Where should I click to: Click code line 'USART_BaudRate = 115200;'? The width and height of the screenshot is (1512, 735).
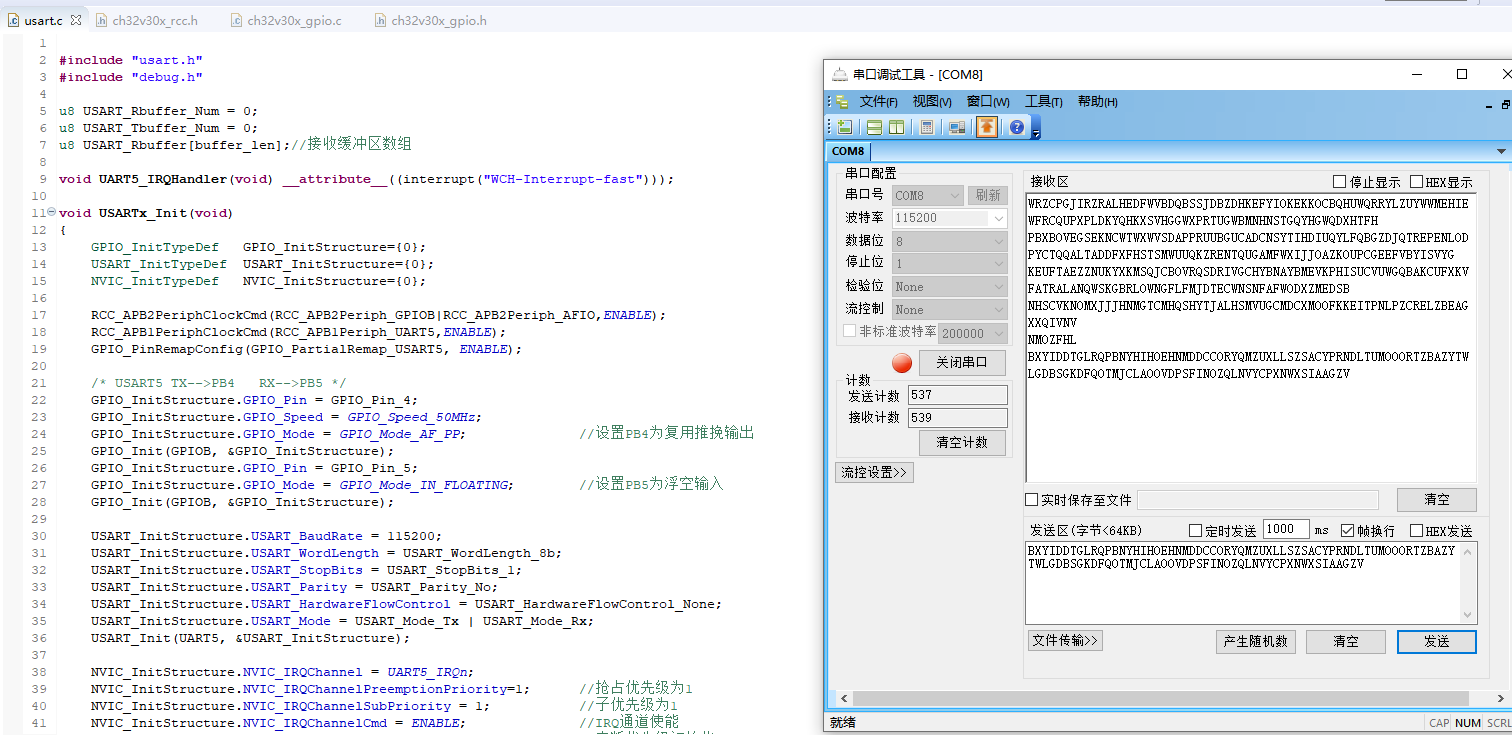tap(346, 535)
